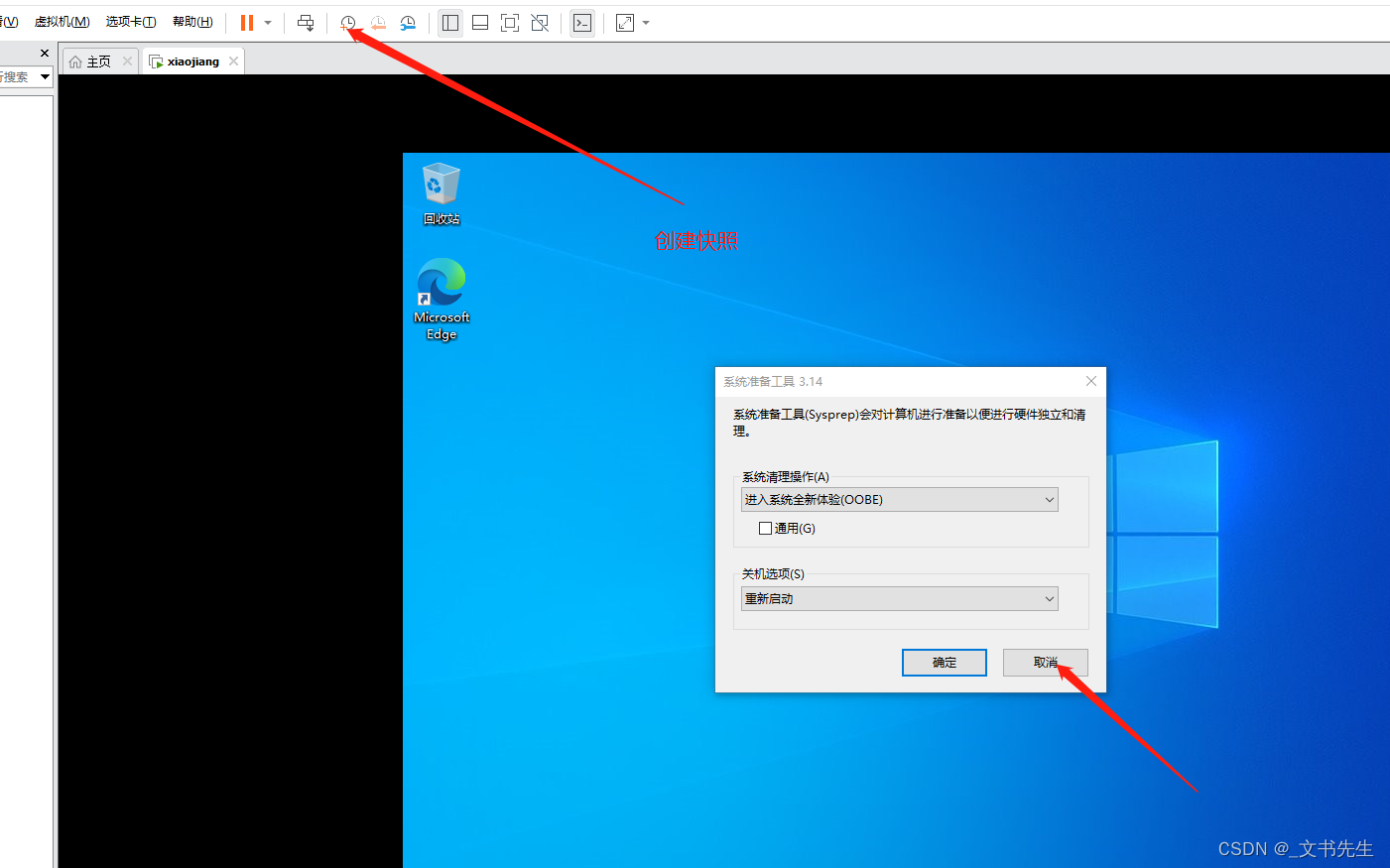Viewport: 1390px width, 868px height.
Task: Open the 虚拟机(M) menu
Action: point(62,22)
